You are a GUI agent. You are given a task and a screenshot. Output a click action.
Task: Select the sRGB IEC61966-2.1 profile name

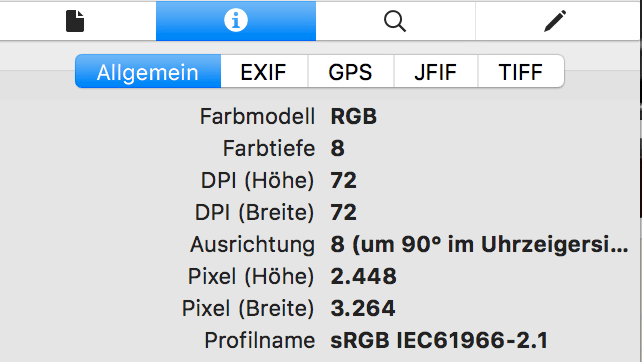(439, 340)
